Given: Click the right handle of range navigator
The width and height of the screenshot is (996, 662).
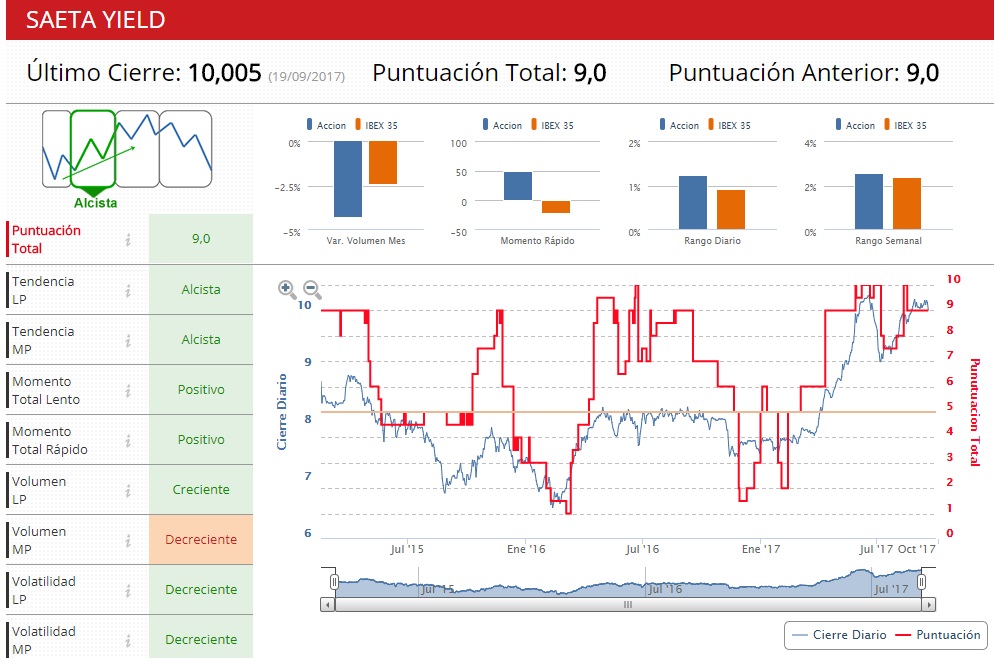Looking at the screenshot, I should 922,581.
